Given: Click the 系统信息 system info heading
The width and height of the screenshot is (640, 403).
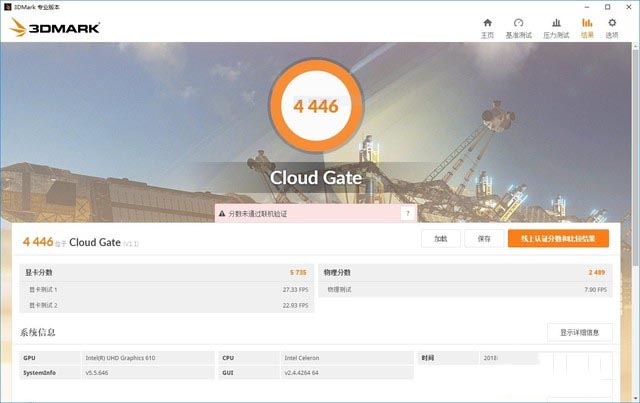Looking at the screenshot, I should pyautogui.click(x=38, y=332).
